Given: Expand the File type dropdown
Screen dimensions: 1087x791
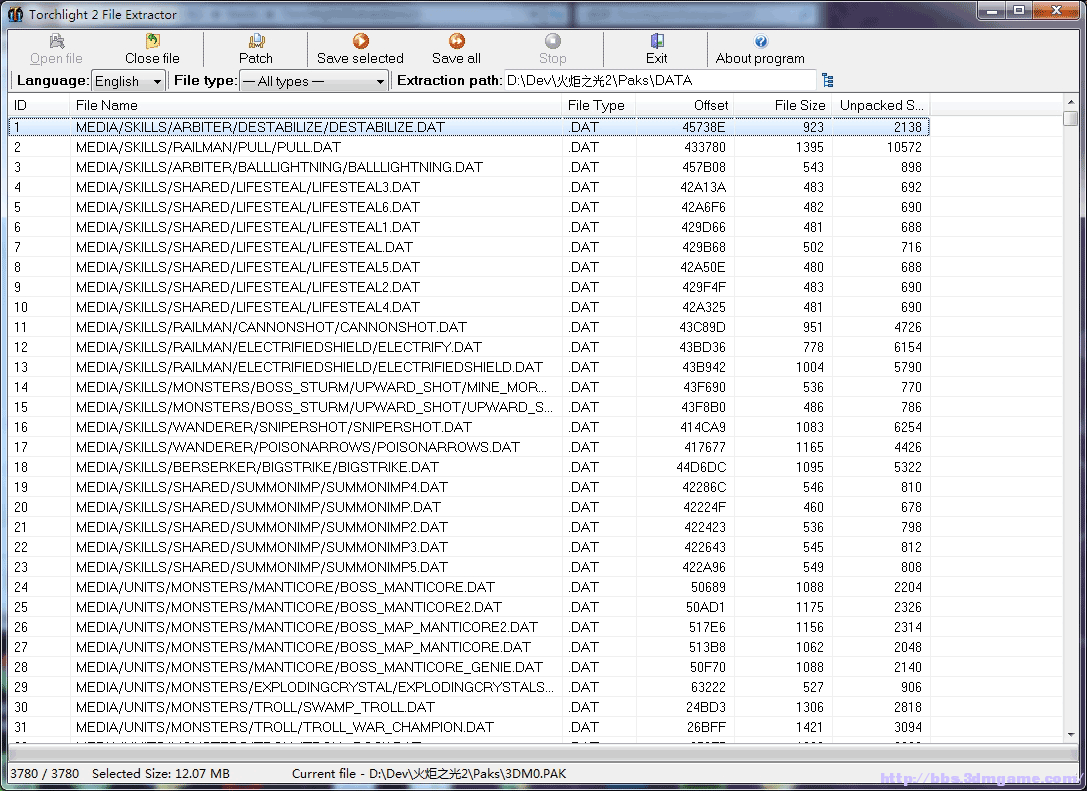Looking at the screenshot, I should click(x=314, y=81).
